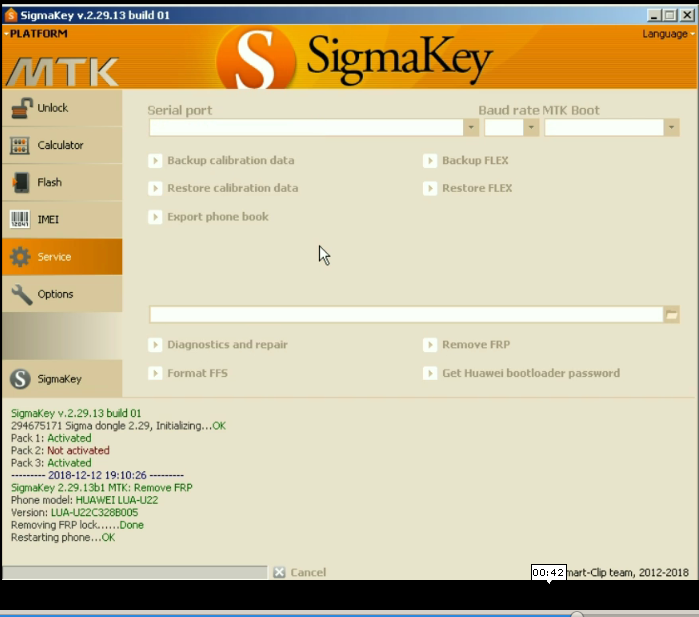Image resolution: width=699 pixels, height=617 pixels.
Task: Click the MTK platform logo
Action: (62, 71)
